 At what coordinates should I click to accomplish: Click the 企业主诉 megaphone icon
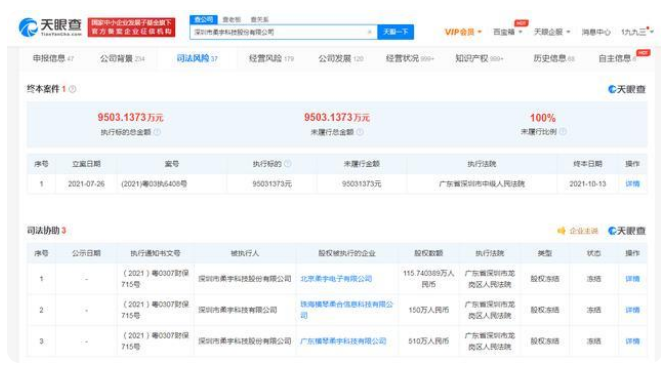pos(561,230)
